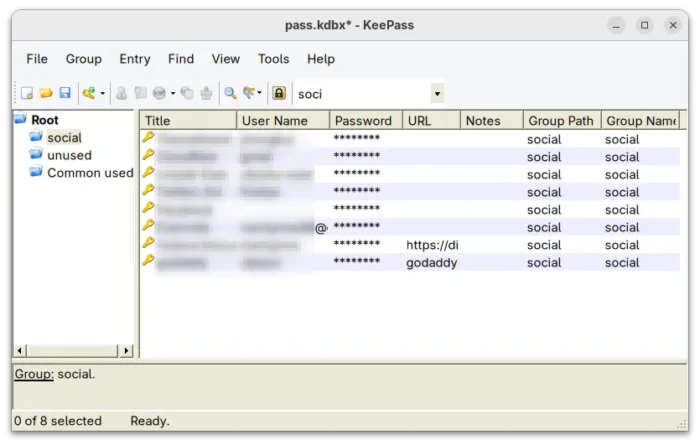The image size is (700, 445).
Task: Lock the workspace with the padlock icon
Action: pos(278,93)
